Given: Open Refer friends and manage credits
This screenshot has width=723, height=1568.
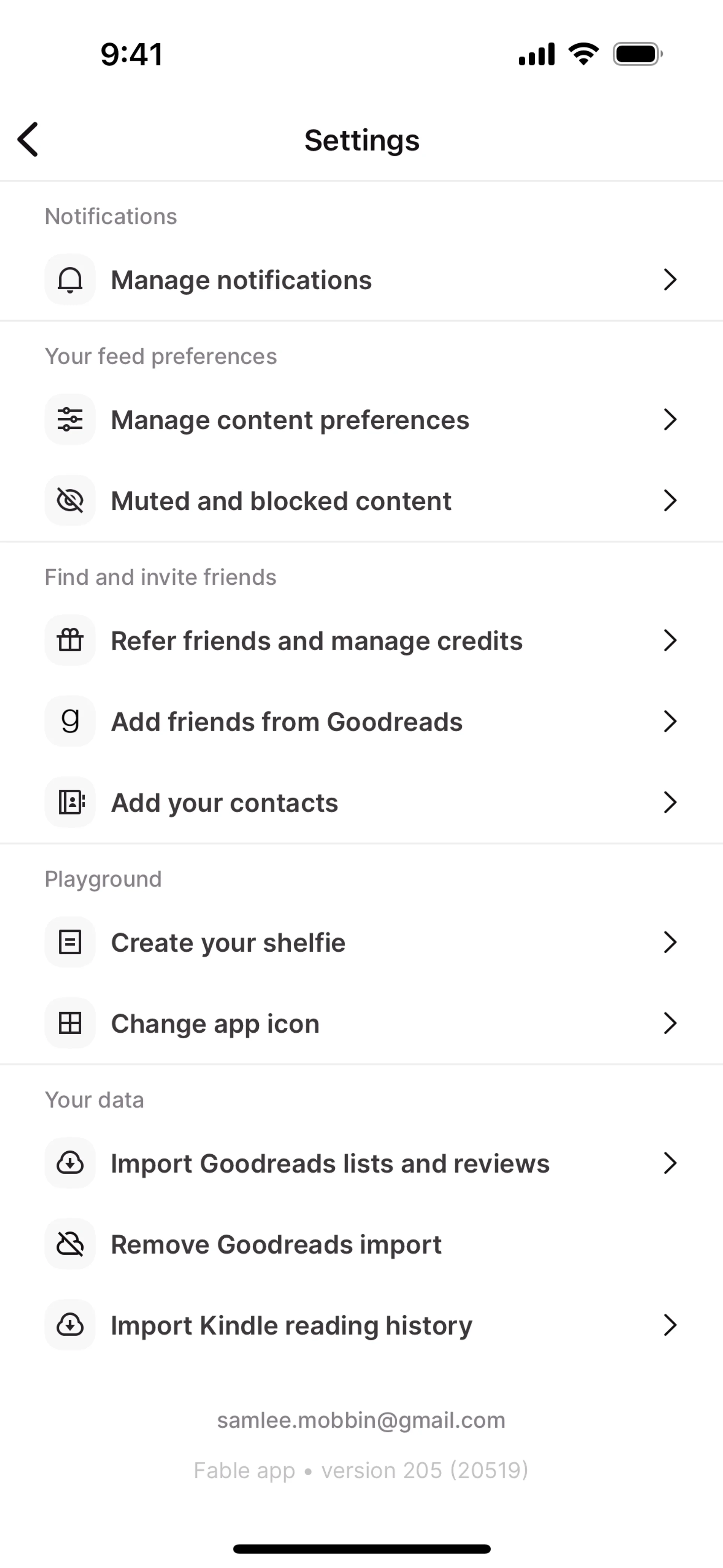Looking at the screenshot, I should click(x=316, y=641).
